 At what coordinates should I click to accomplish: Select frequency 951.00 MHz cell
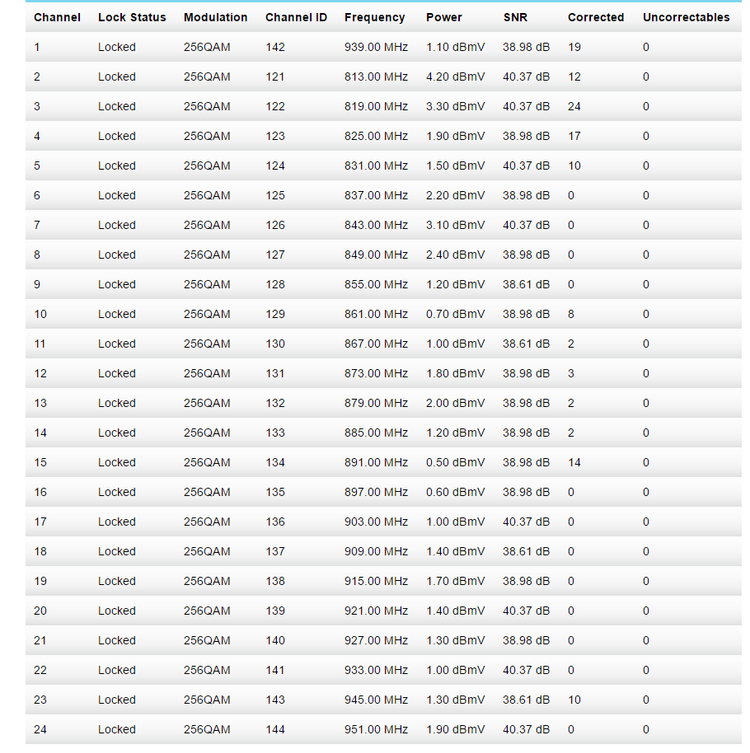[x=376, y=729]
